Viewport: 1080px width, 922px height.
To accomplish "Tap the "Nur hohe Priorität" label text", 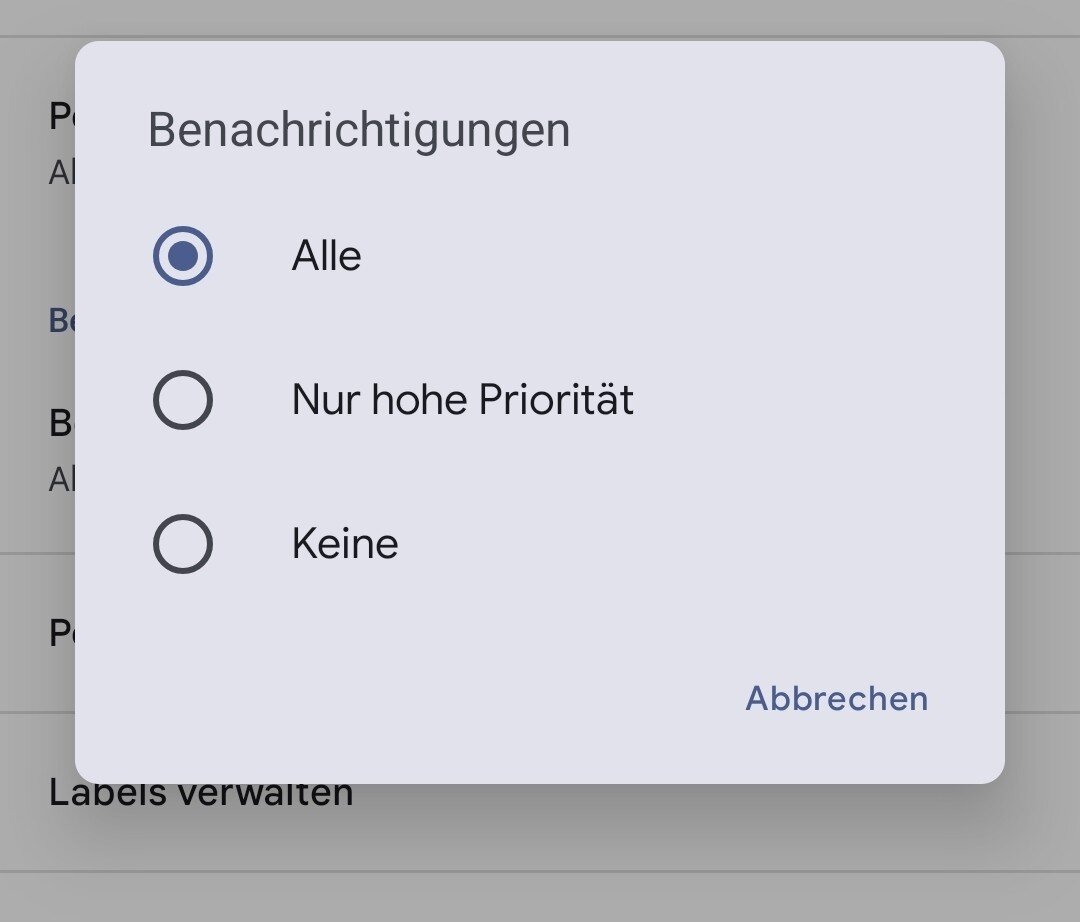I will 462,400.
